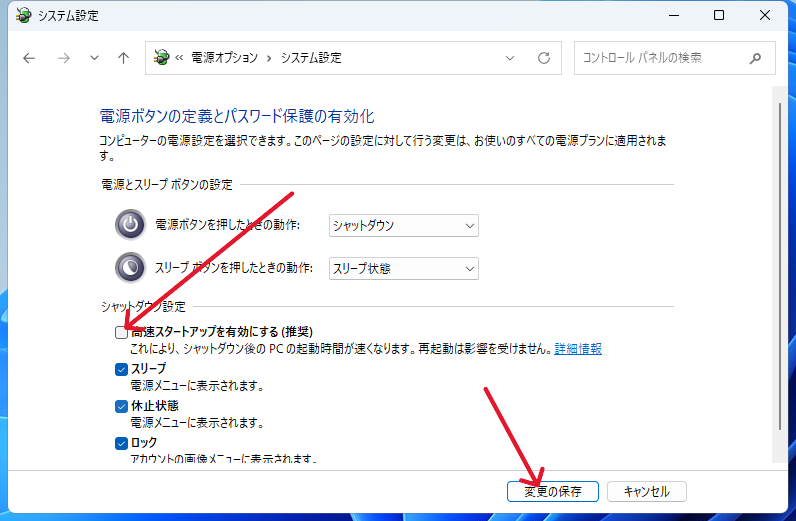796x521 pixels.
Task: Open the シャットダウン power button dropdown
Action: (x=403, y=226)
